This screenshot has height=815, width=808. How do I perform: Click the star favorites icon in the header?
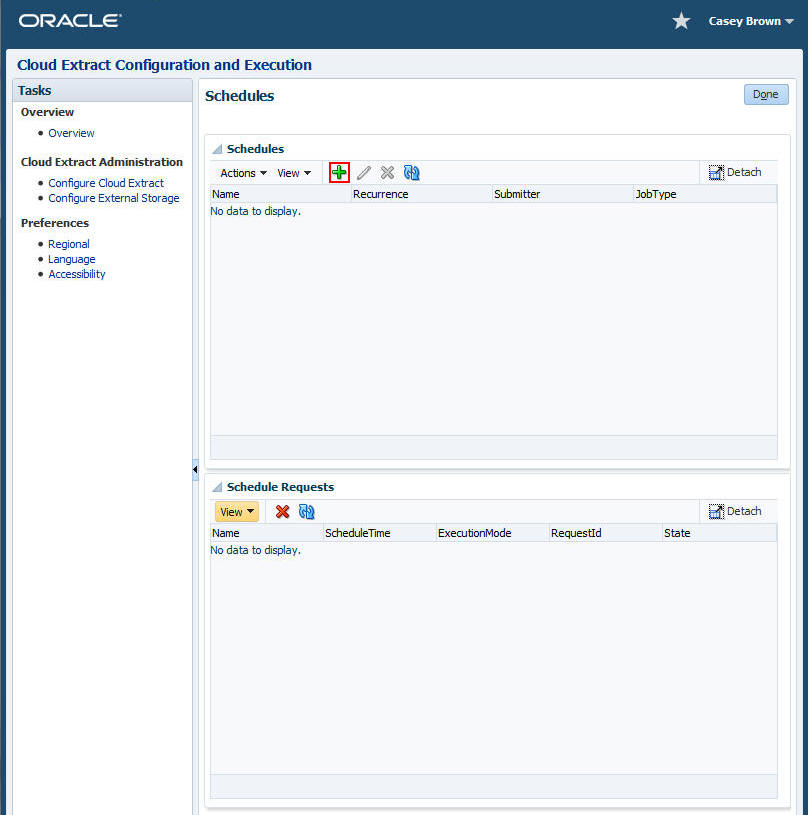(681, 20)
